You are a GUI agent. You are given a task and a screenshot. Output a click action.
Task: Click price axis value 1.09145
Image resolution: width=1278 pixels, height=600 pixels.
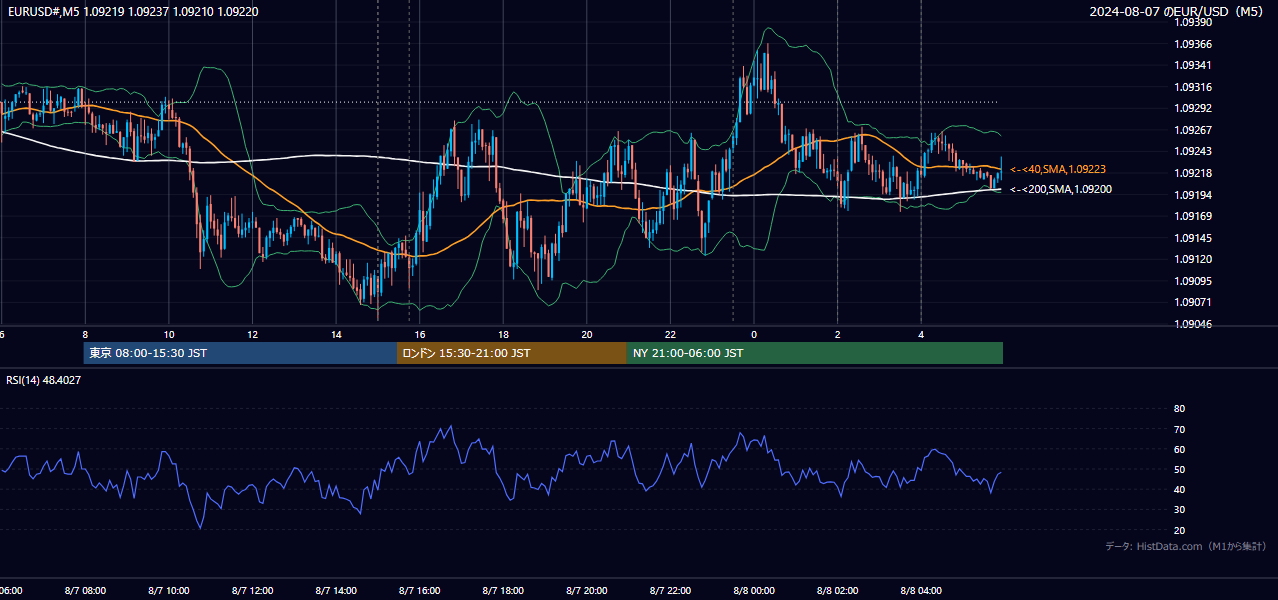1194,238
